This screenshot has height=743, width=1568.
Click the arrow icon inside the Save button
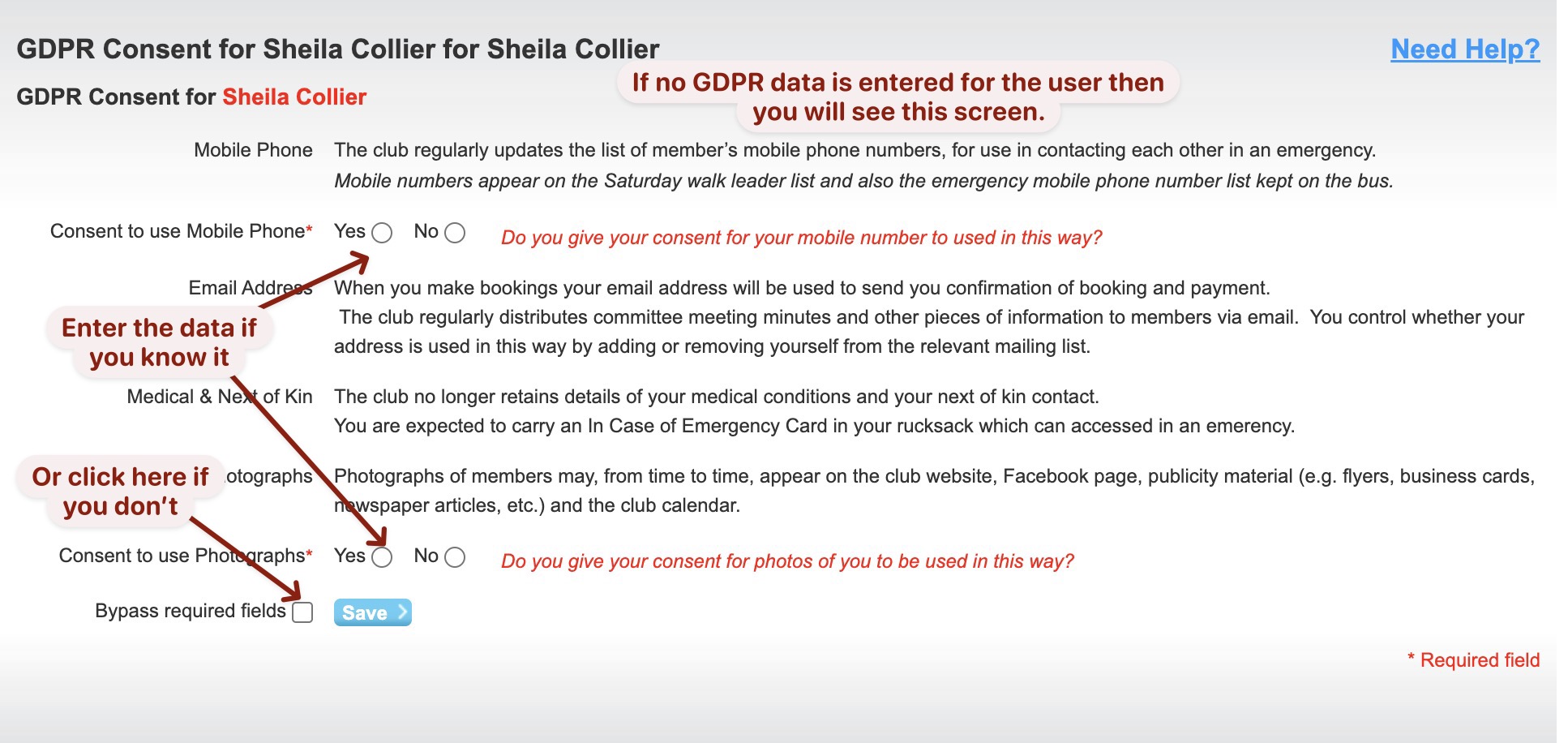(399, 613)
